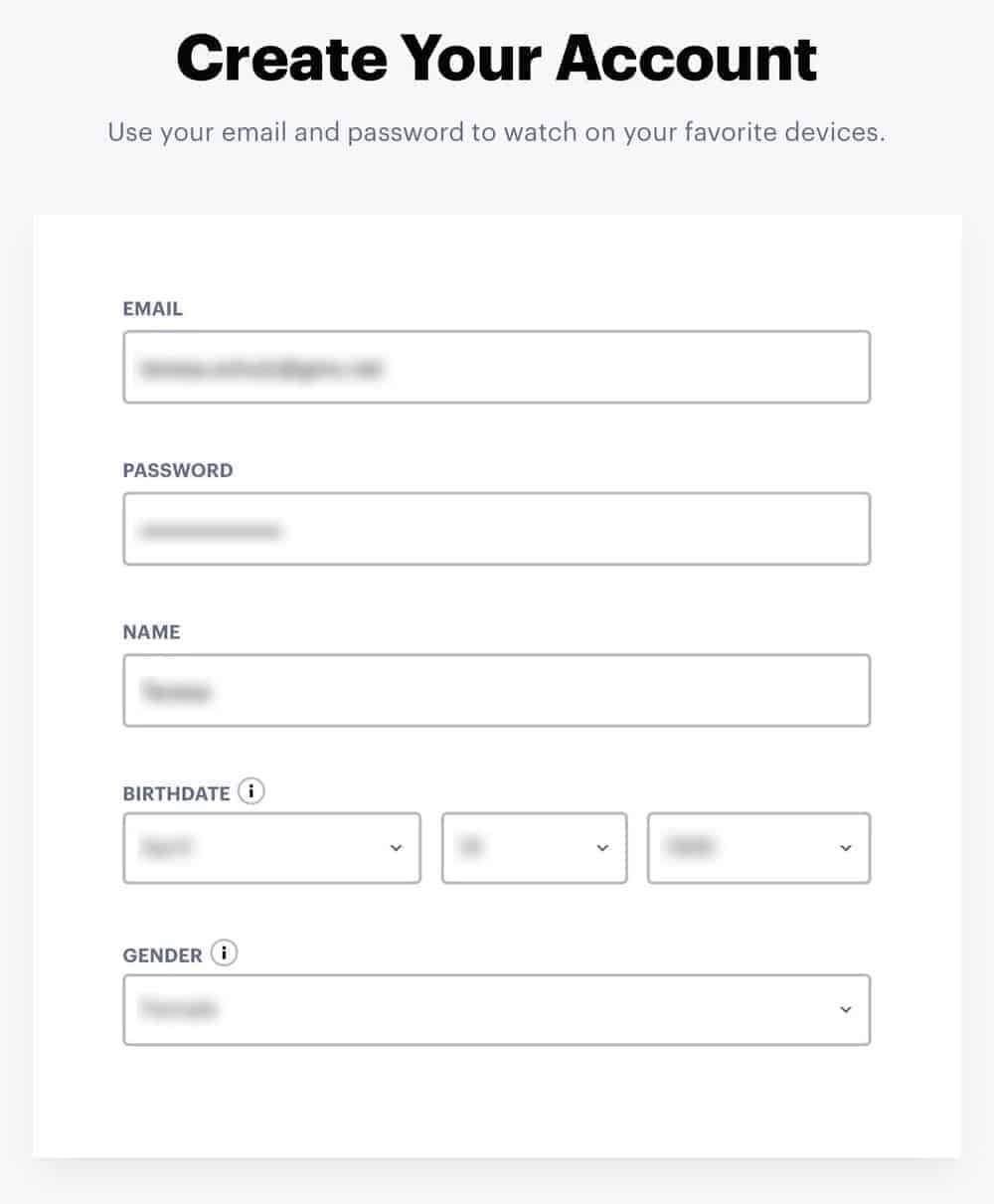Click the chevron arrow in the gender dropdown
Screen dimensions: 994x1204
click(x=846, y=1009)
